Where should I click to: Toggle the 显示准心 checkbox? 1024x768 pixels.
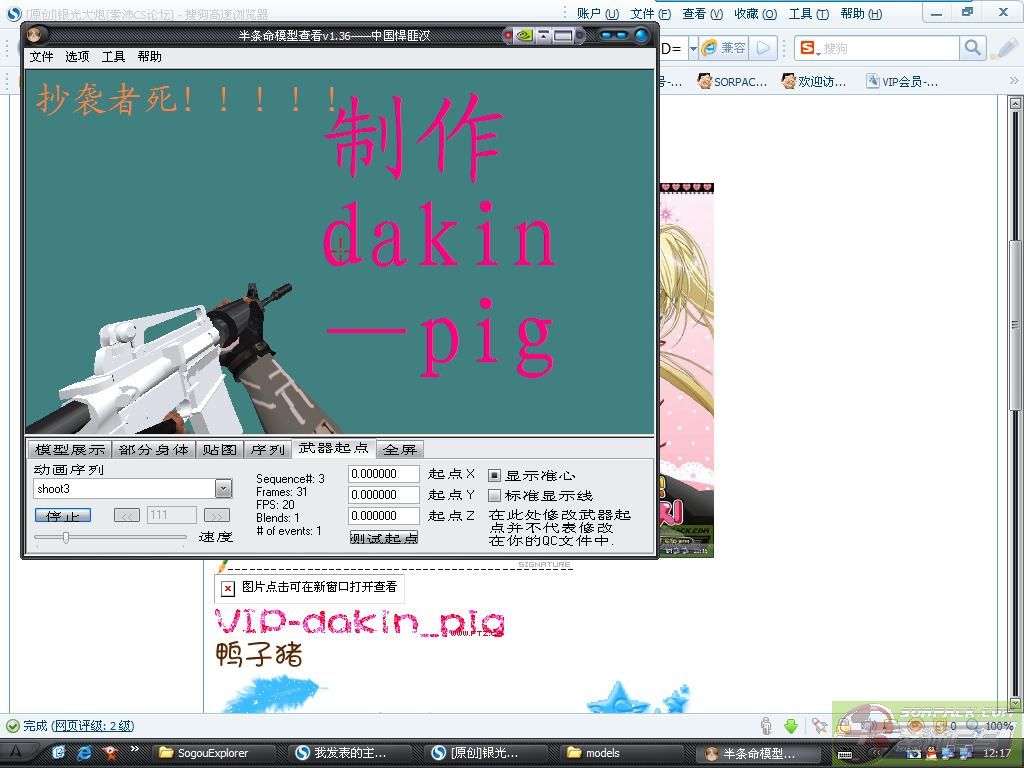tap(494, 475)
